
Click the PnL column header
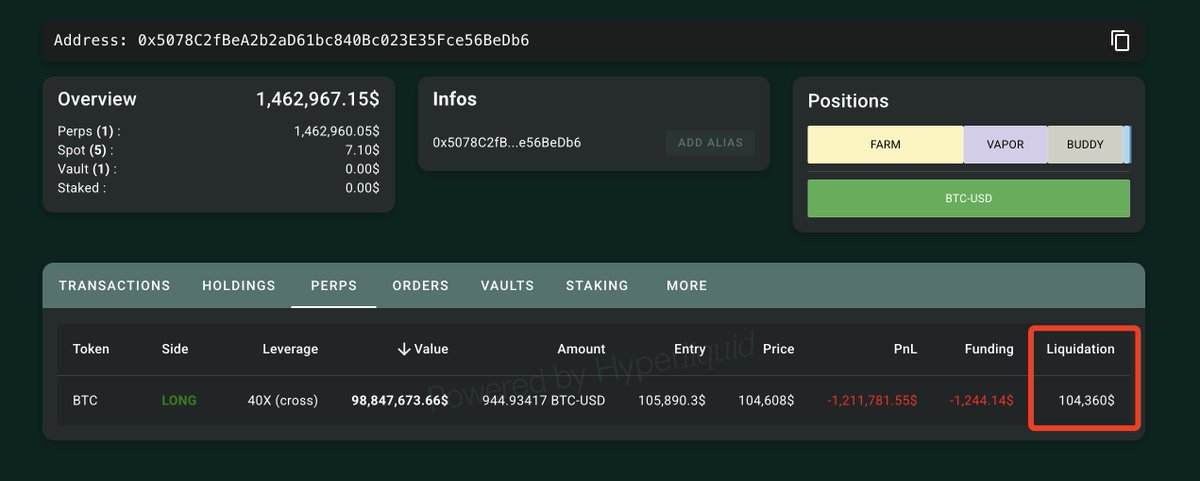(x=906, y=349)
